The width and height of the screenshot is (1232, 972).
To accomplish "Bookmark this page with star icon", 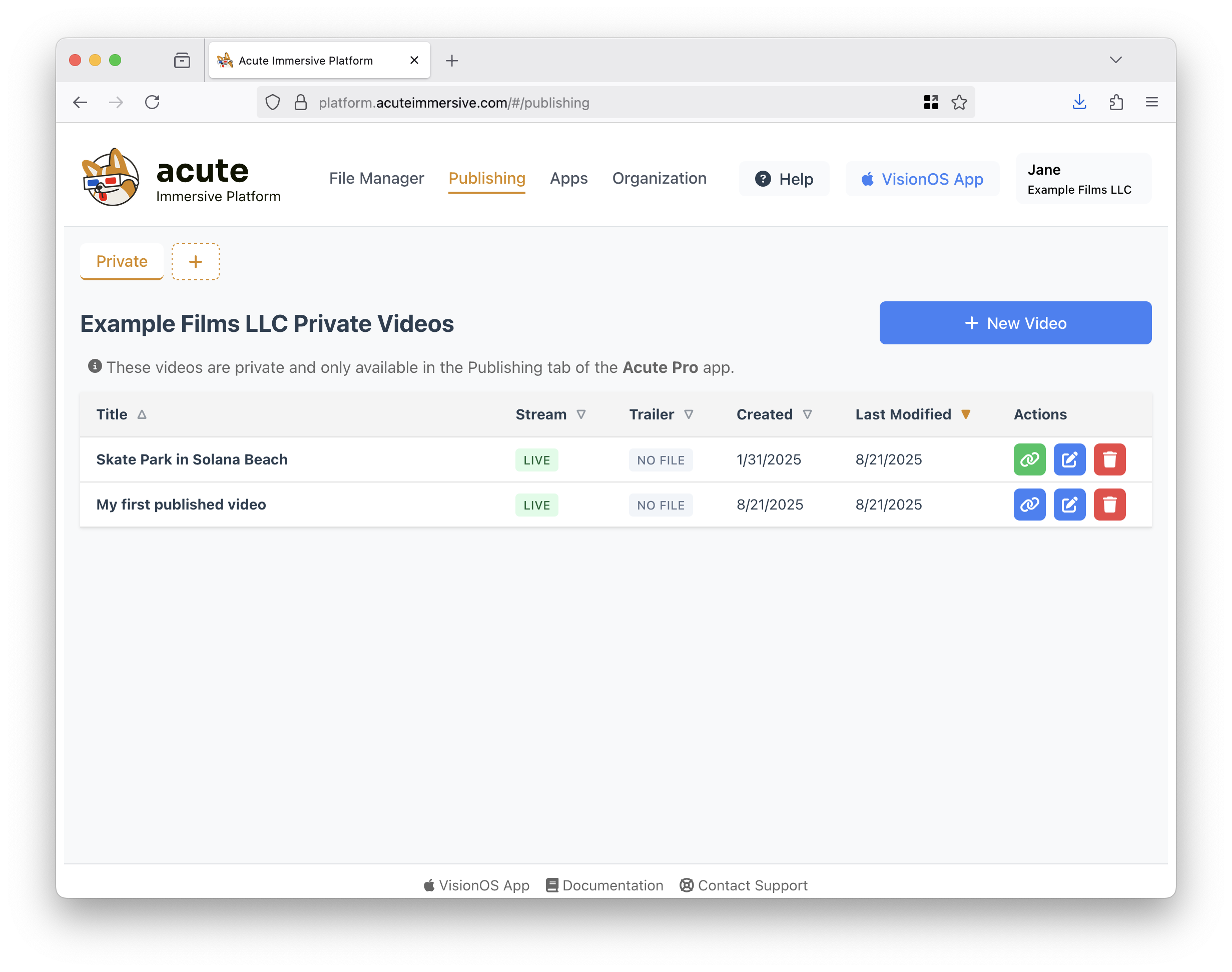I will click(x=959, y=103).
